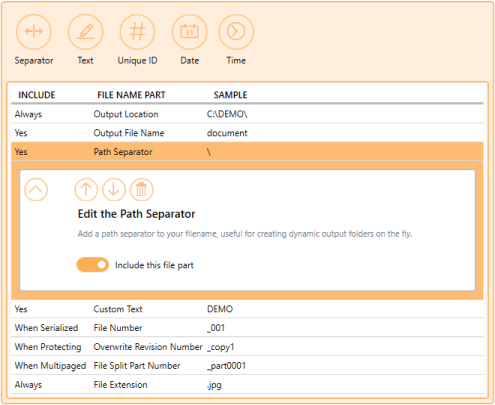Click the SAMPLE column header
Image resolution: width=495 pixels, height=405 pixels.
pyautogui.click(x=230, y=95)
